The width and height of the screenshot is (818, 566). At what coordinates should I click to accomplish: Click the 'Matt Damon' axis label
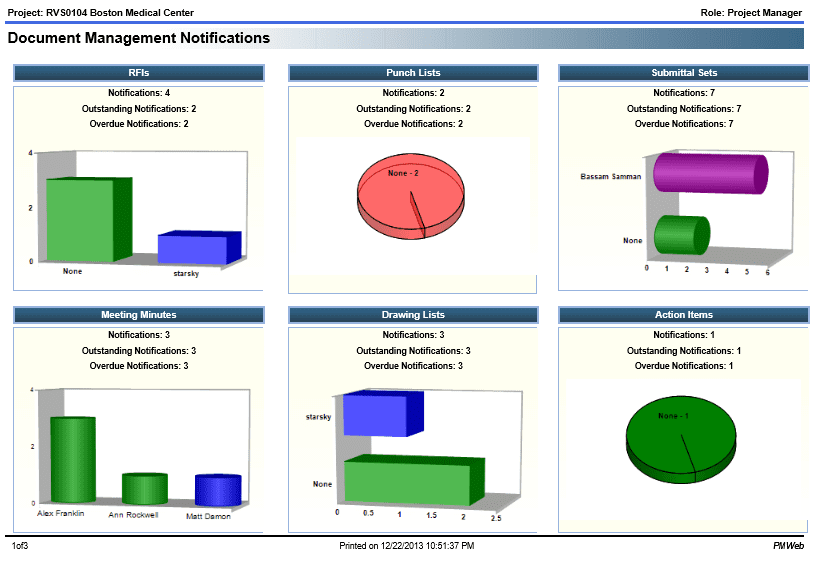(x=208, y=516)
